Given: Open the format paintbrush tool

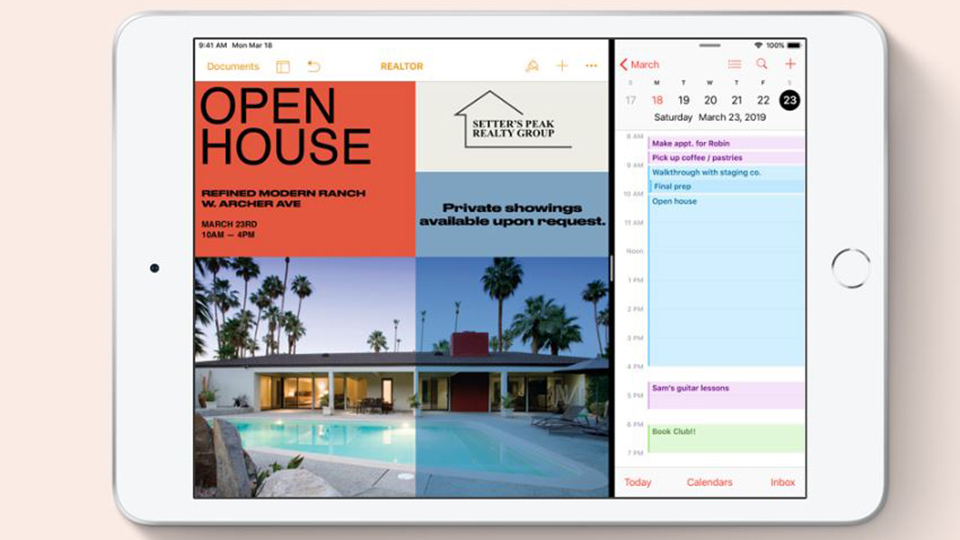Looking at the screenshot, I should point(532,67).
